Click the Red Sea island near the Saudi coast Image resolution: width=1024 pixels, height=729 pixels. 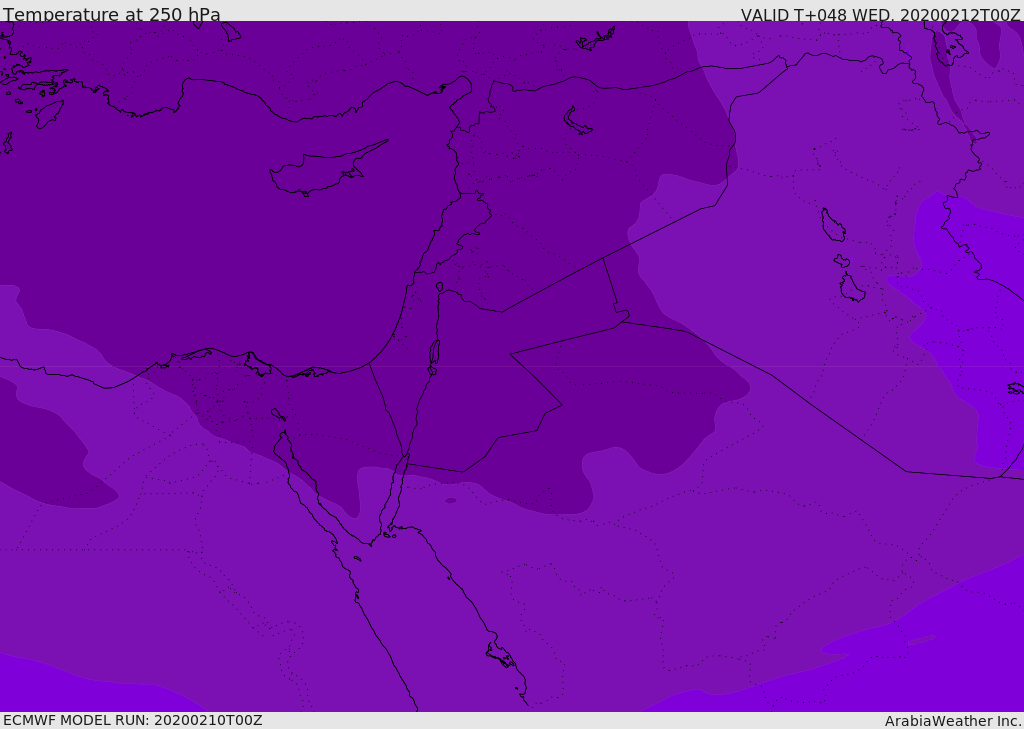500,655
